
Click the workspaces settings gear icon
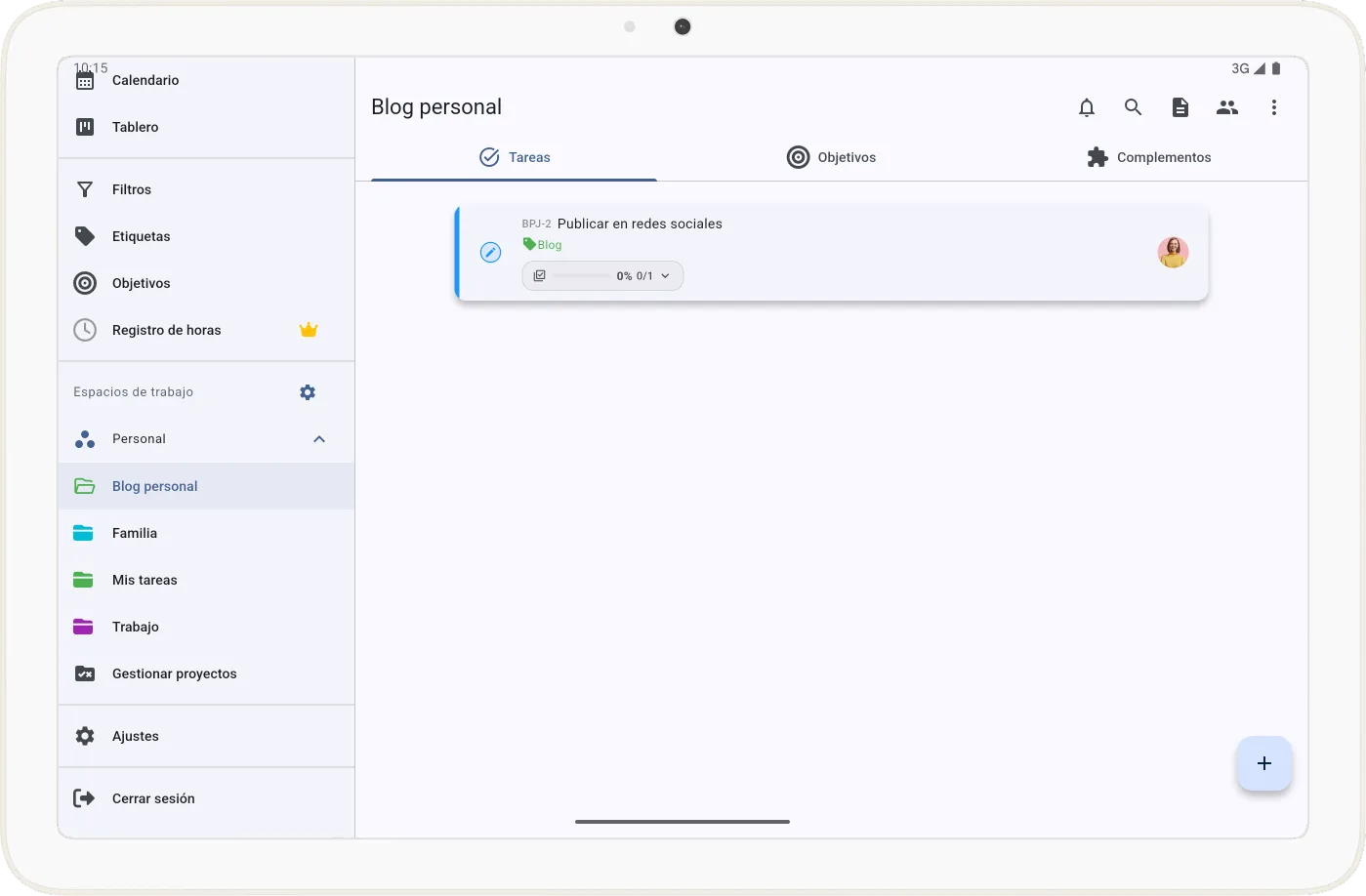coord(308,392)
